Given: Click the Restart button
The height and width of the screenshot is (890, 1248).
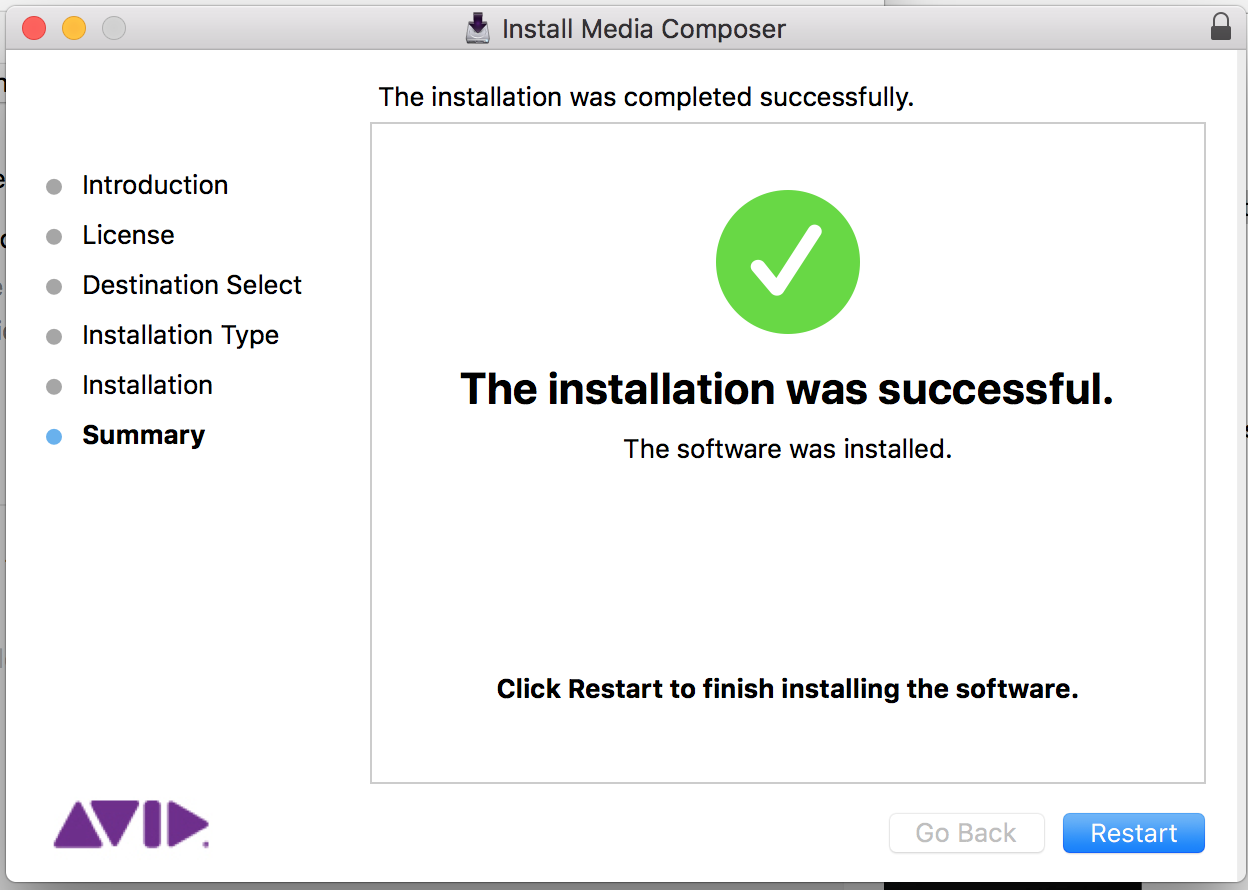Looking at the screenshot, I should (x=1133, y=833).
